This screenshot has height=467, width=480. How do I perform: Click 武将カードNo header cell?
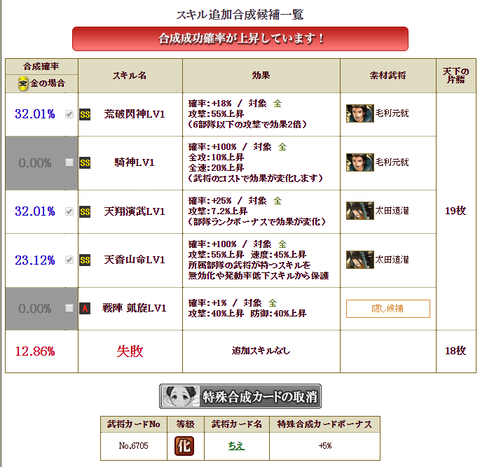134,424
